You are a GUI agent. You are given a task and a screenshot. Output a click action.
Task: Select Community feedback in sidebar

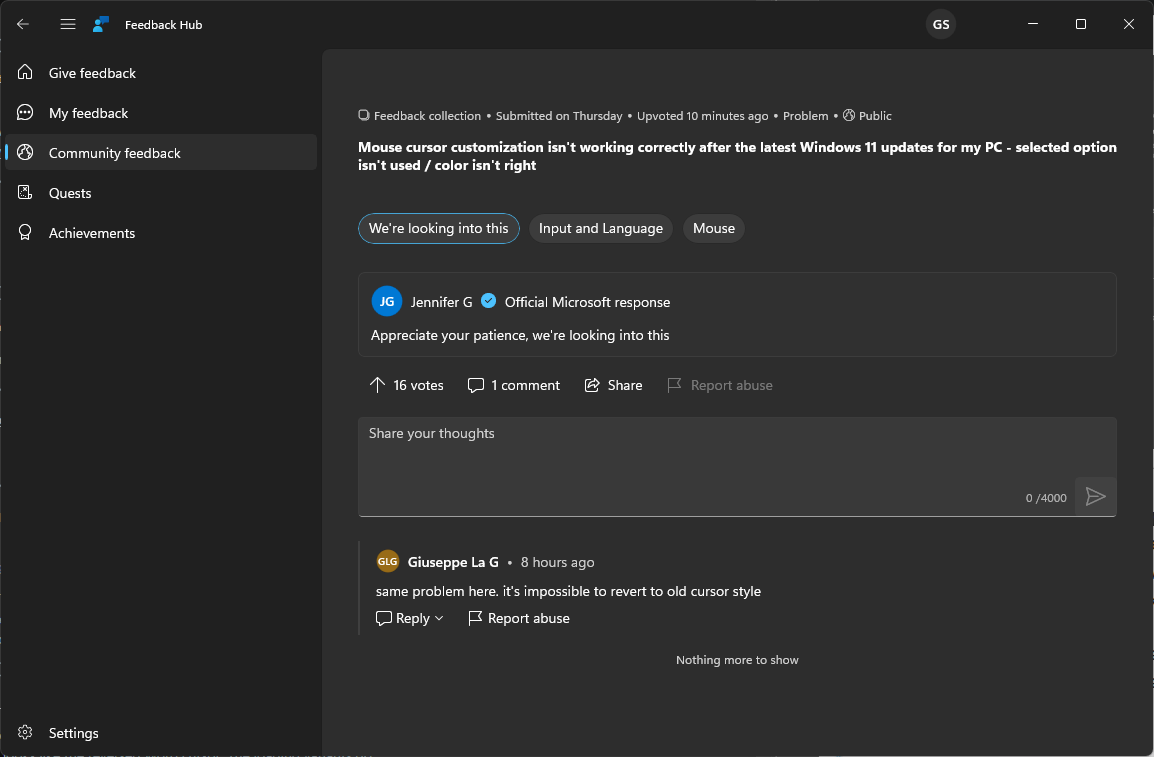161,152
